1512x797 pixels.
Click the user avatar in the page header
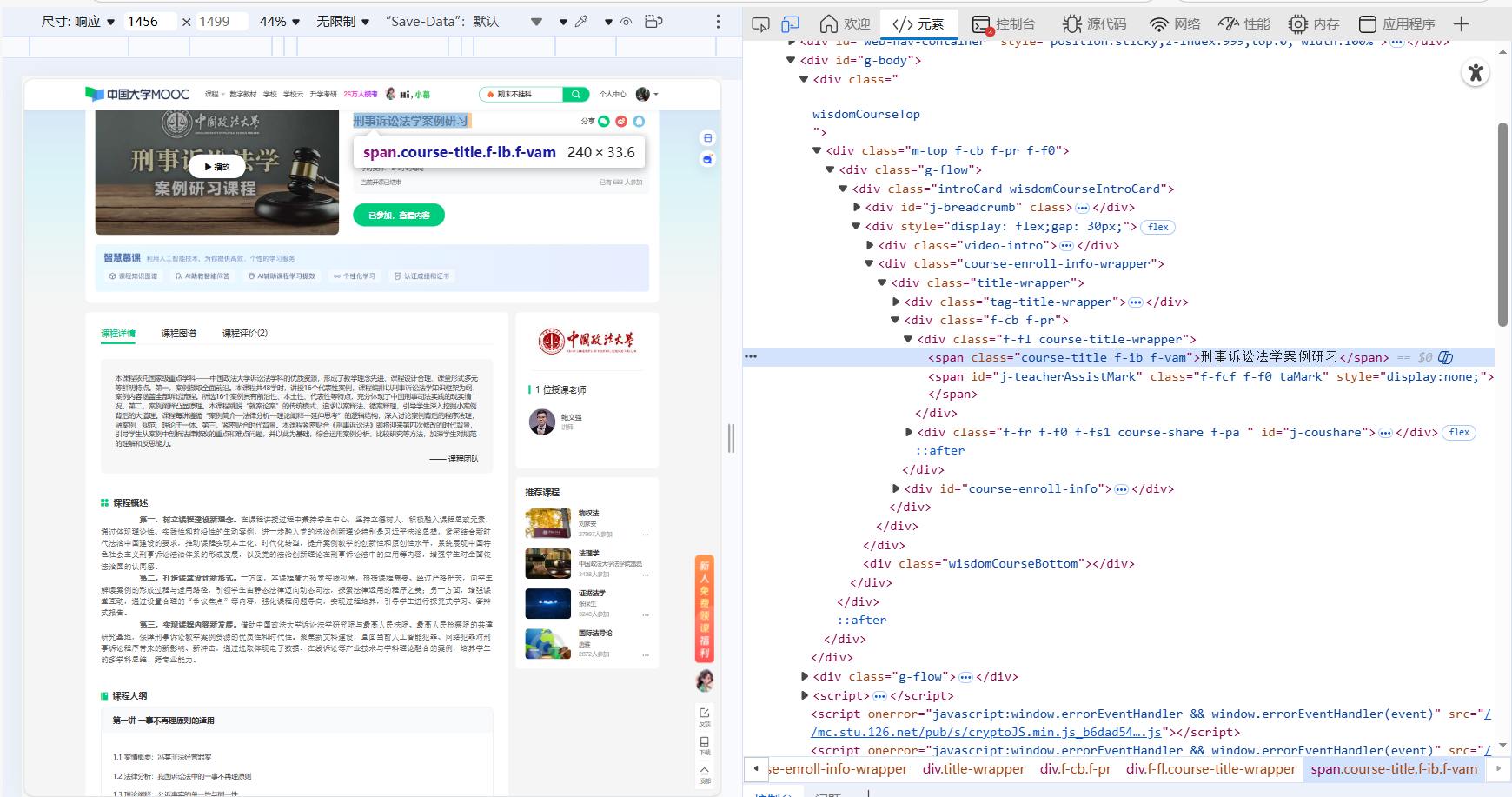point(643,94)
